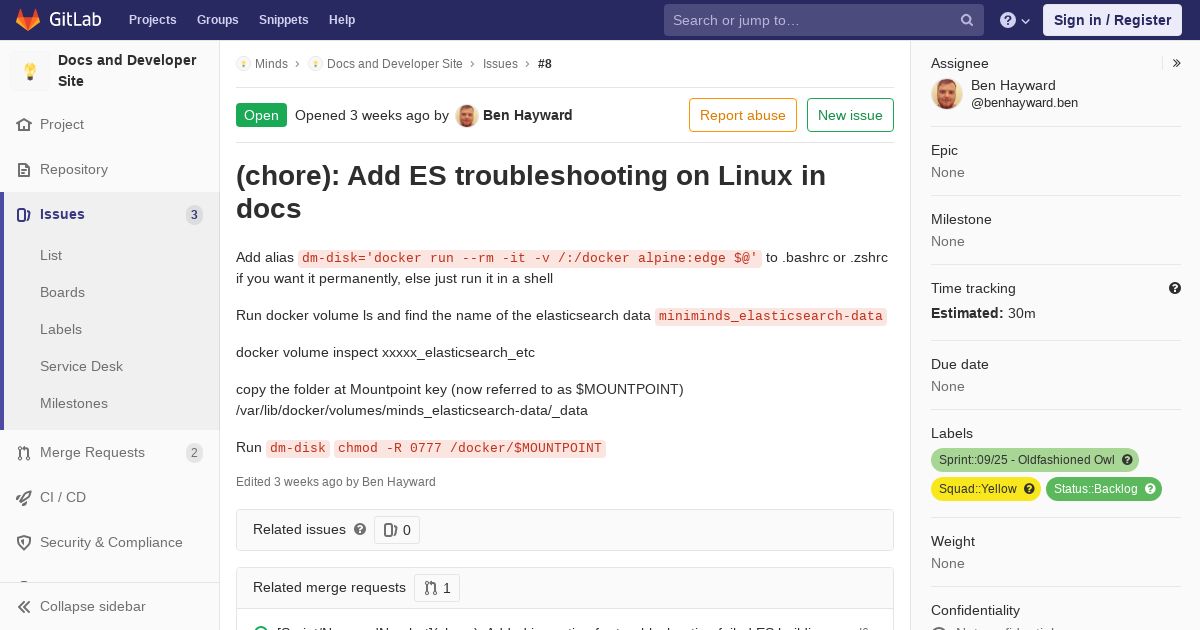Focus the Search or jump to field
This screenshot has height=630, width=1200.
click(x=823, y=20)
